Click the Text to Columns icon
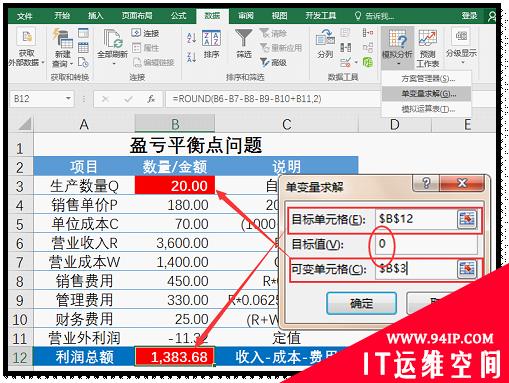This screenshot has height=383, width=509. click(325, 38)
